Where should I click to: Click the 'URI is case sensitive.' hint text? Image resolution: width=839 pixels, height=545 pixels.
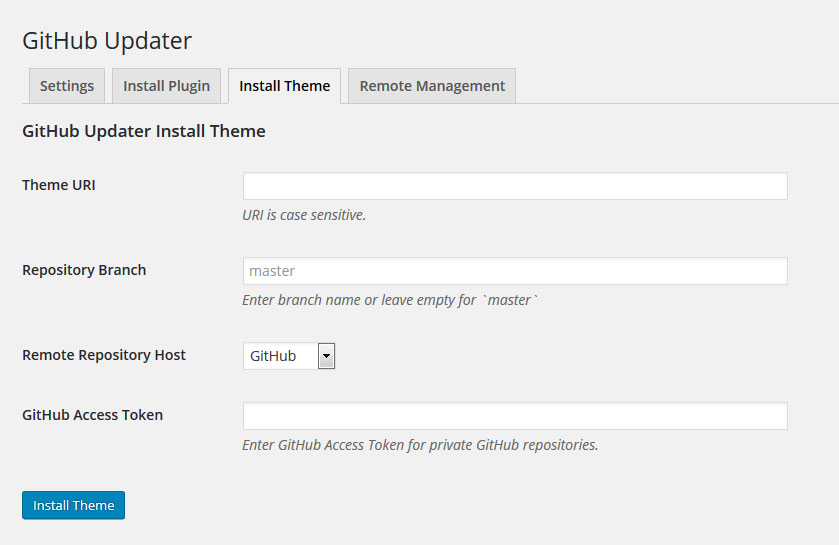click(304, 215)
